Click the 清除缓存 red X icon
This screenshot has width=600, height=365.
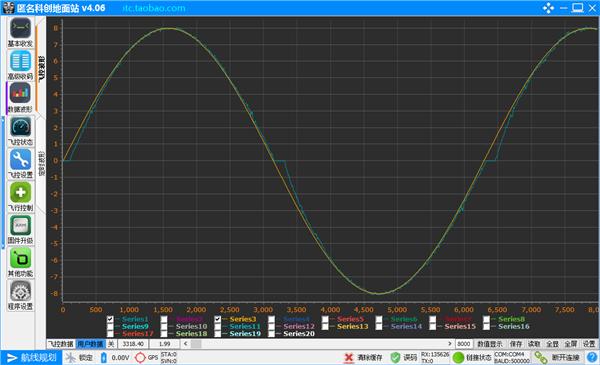click(x=349, y=358)
